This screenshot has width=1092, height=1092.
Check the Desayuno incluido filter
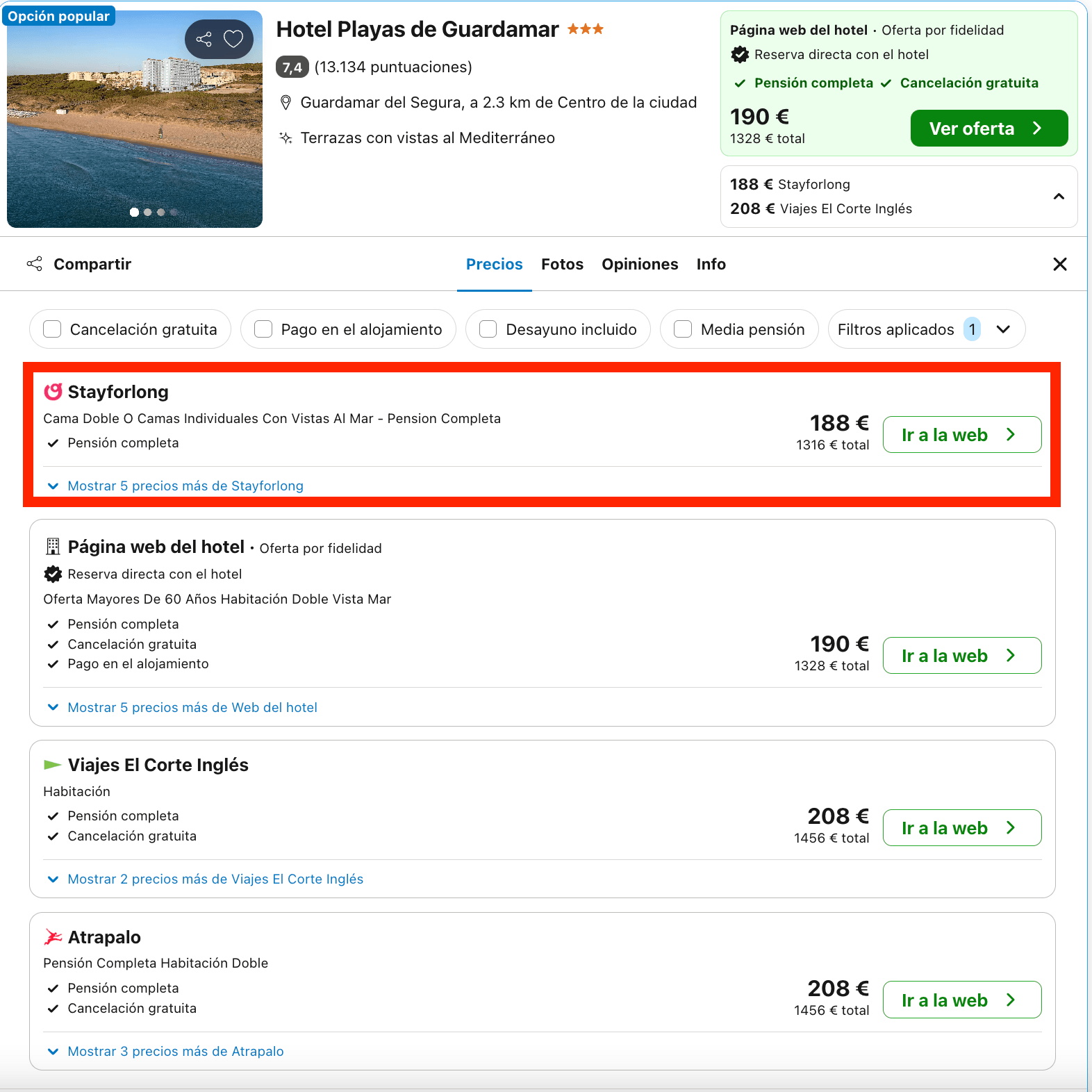click(x=488, y=329)
